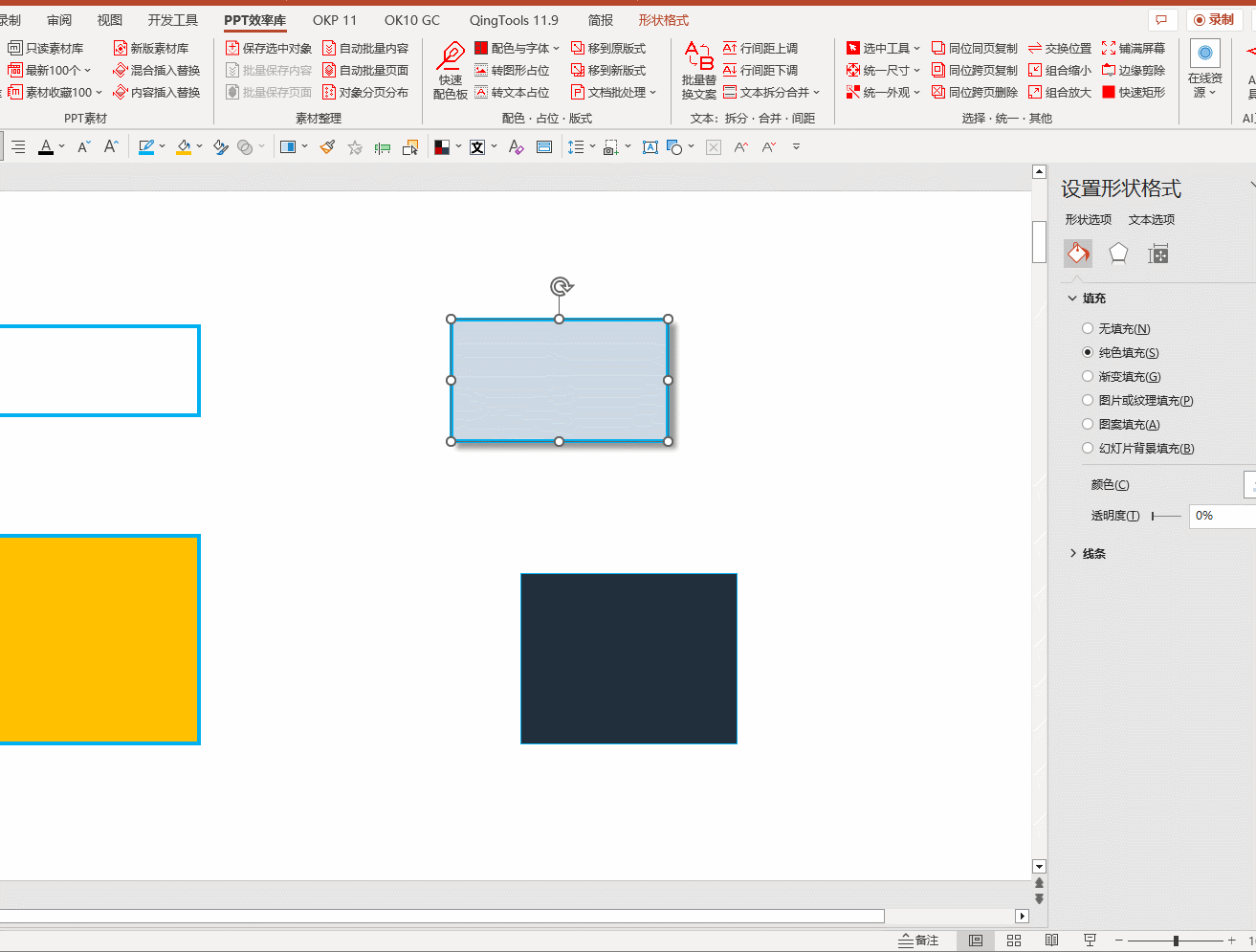Switch to slide sorter view in status bar
The width and height of the screenshot is (1256, 952).
click(1014, 941)
